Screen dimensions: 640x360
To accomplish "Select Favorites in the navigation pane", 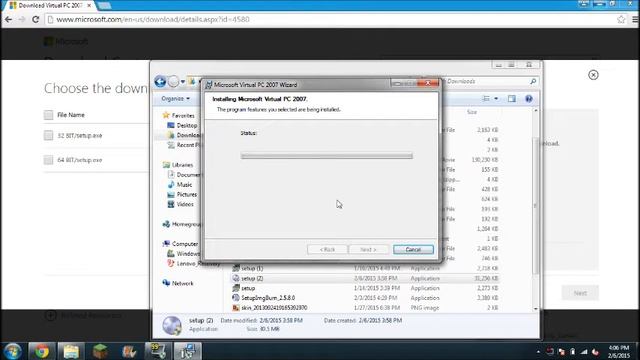I will click(178, 116).
